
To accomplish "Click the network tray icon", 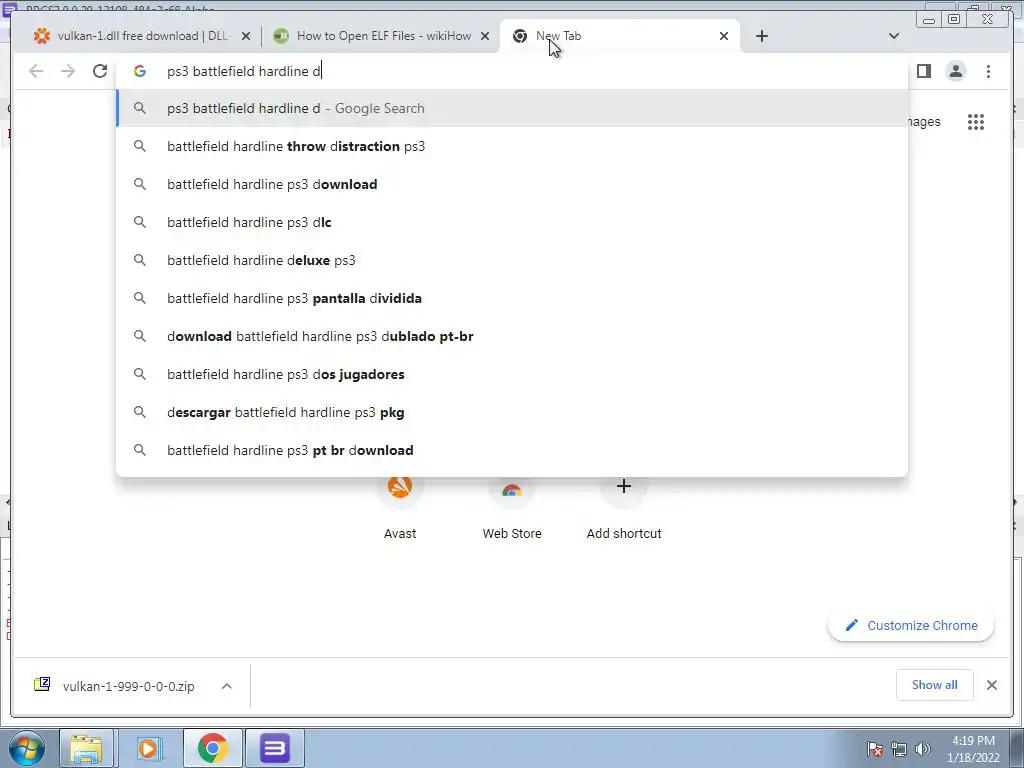I will point(899,749).
